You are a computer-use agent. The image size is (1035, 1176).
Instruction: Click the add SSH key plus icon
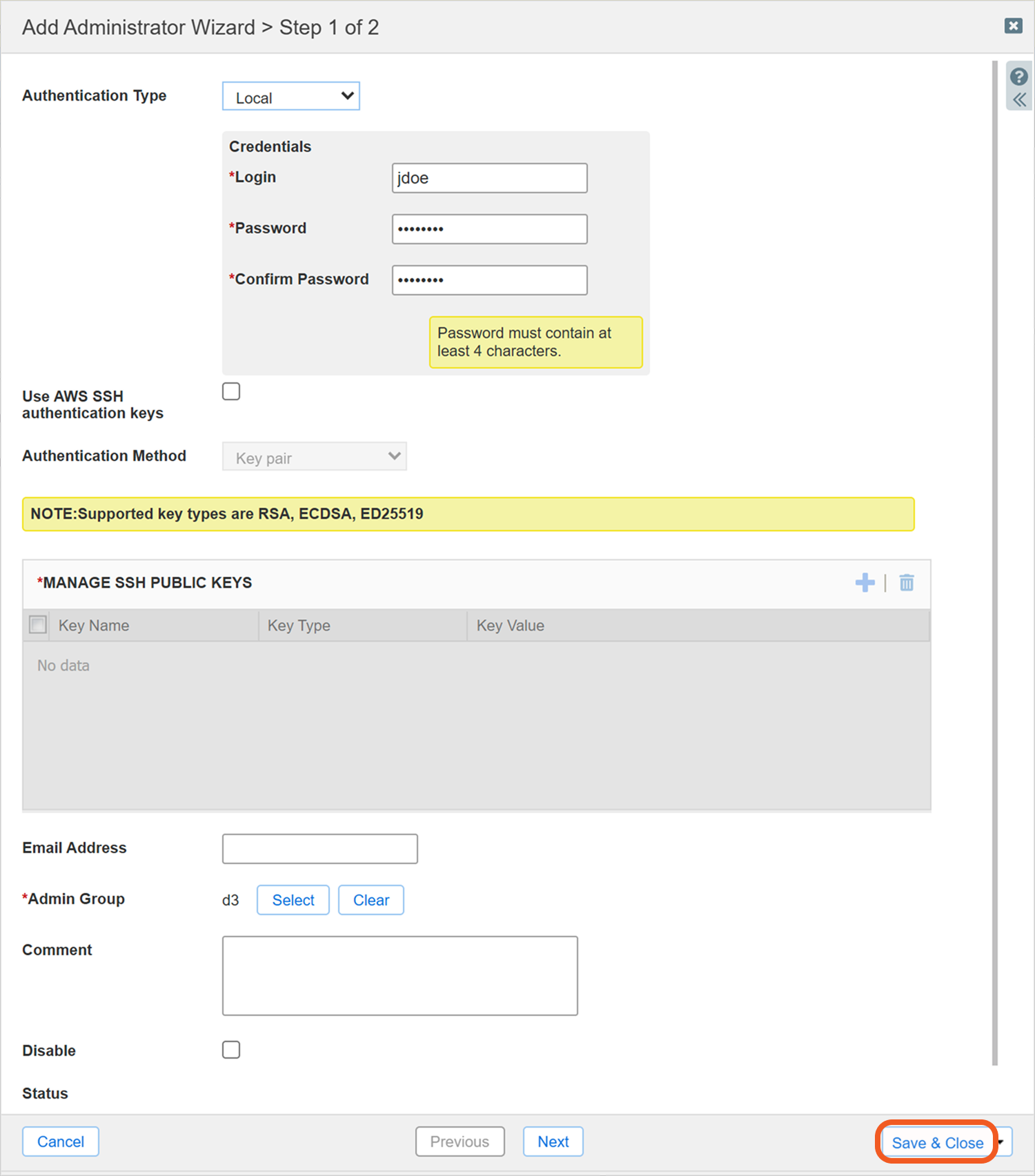864,582
